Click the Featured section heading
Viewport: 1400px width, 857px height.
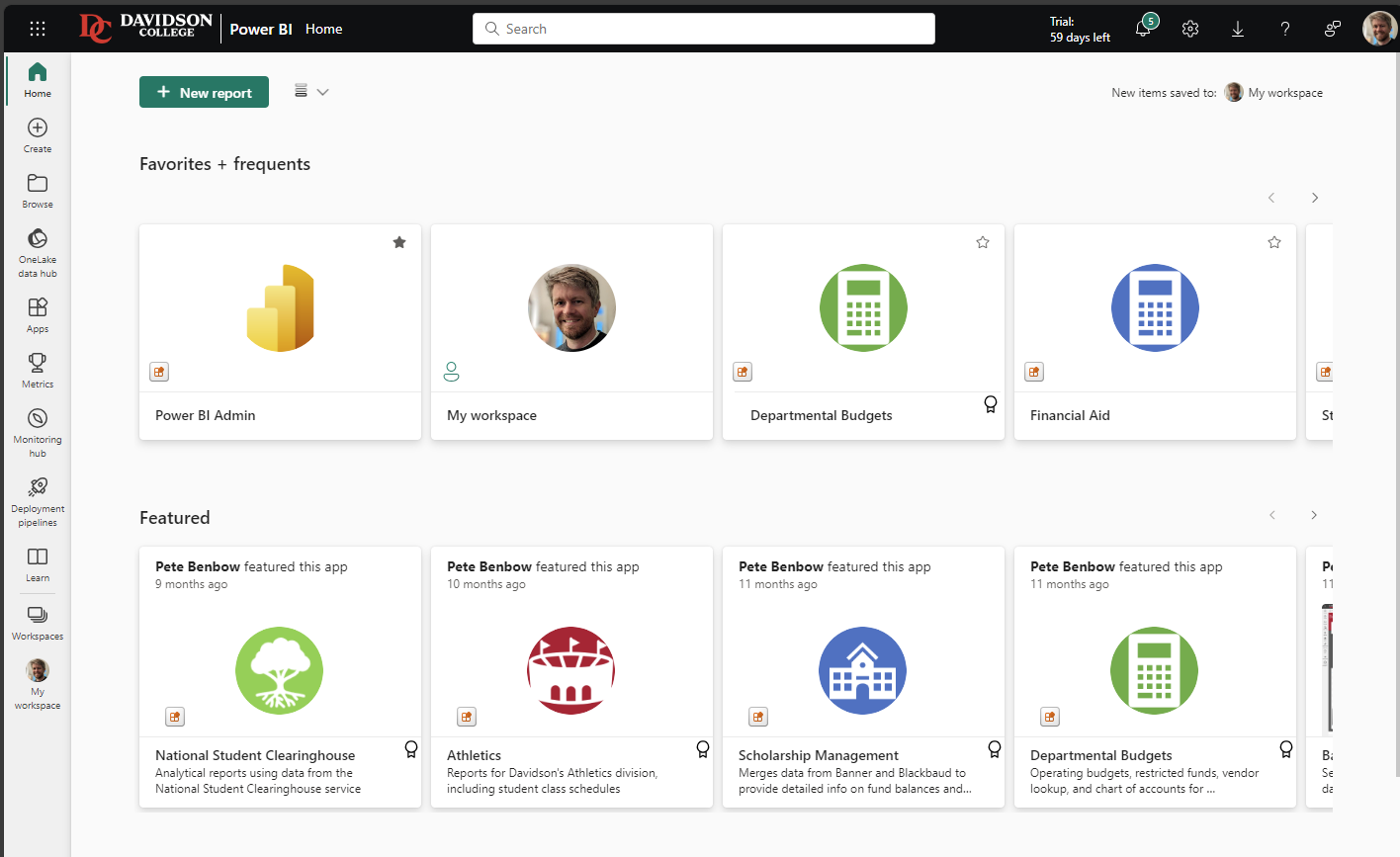[x=175, y=518]
